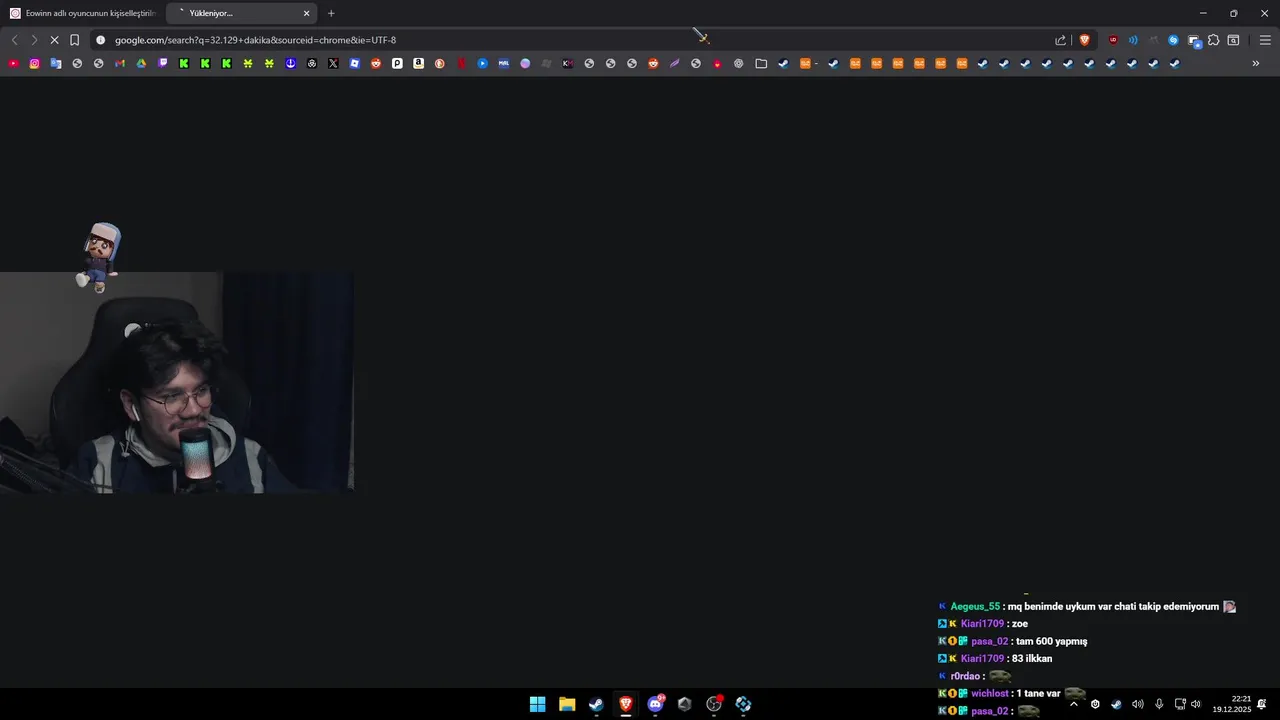Open Gmail bookmark
This screenshot has height=720, width=1280.
coord(120,63)
